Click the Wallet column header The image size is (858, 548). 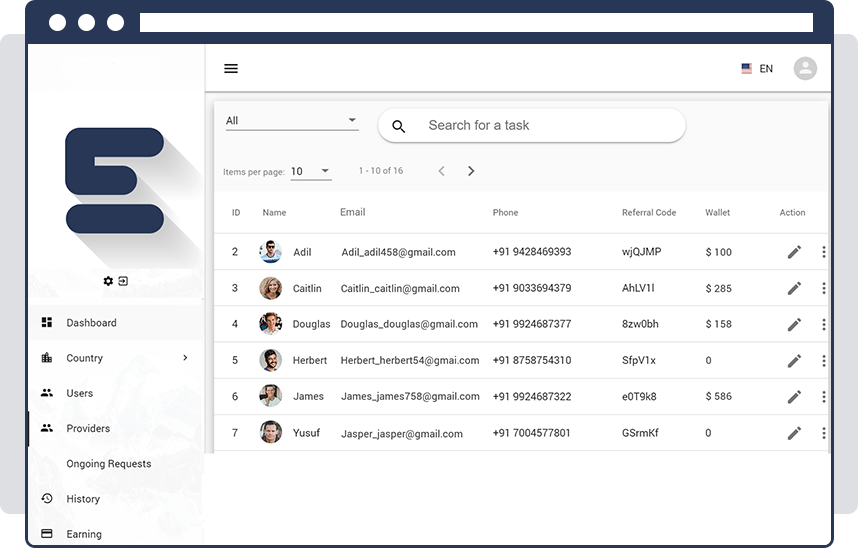click(x=717, y=212)
